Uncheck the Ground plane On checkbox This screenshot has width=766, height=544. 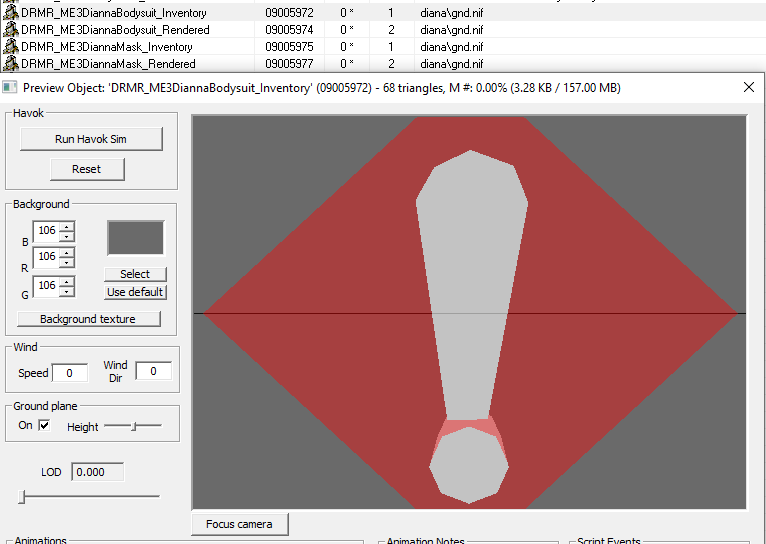[44, 425]
